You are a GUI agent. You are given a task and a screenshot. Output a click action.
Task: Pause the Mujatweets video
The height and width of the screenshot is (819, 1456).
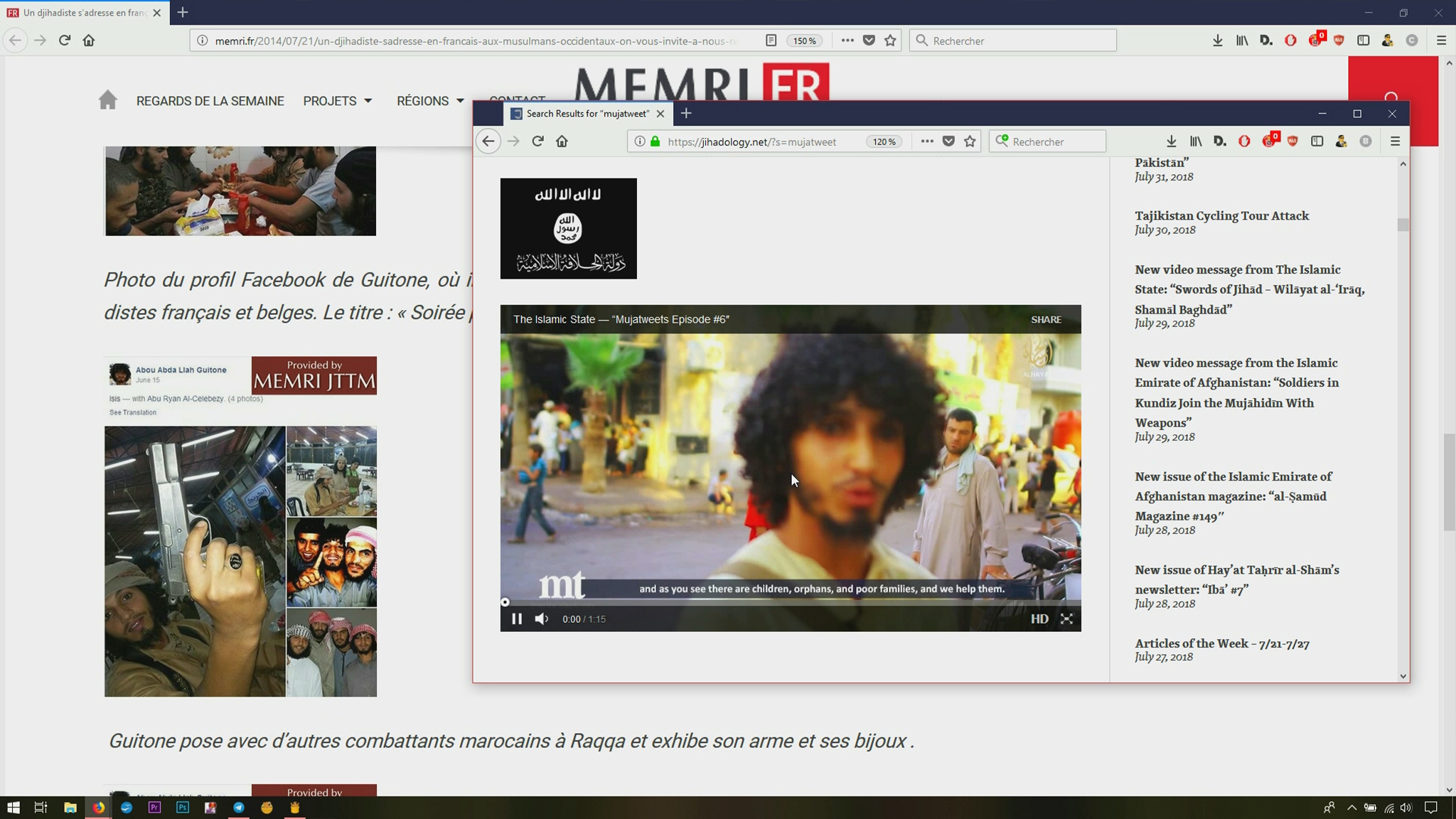point(517,619)
